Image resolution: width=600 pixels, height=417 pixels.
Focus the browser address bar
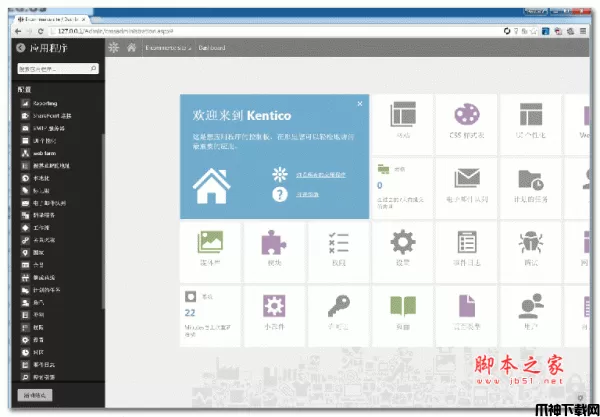tap(276, 31)
